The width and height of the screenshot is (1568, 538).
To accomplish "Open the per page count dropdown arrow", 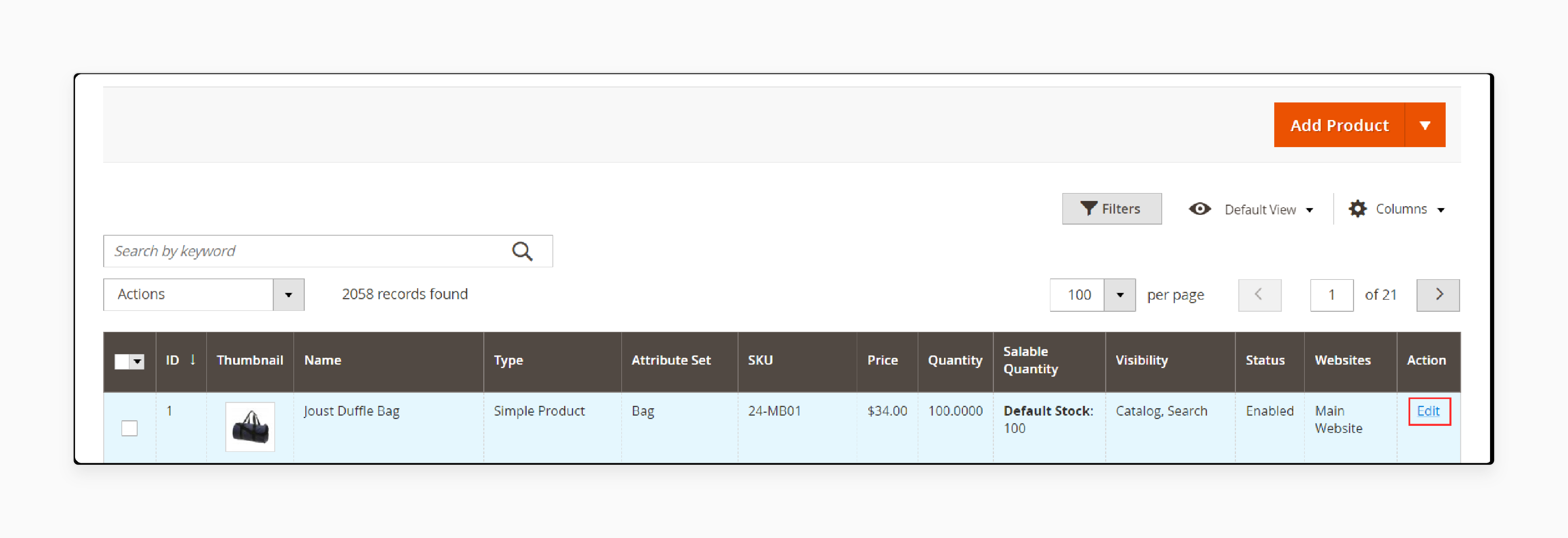I will coord(1119,295).
